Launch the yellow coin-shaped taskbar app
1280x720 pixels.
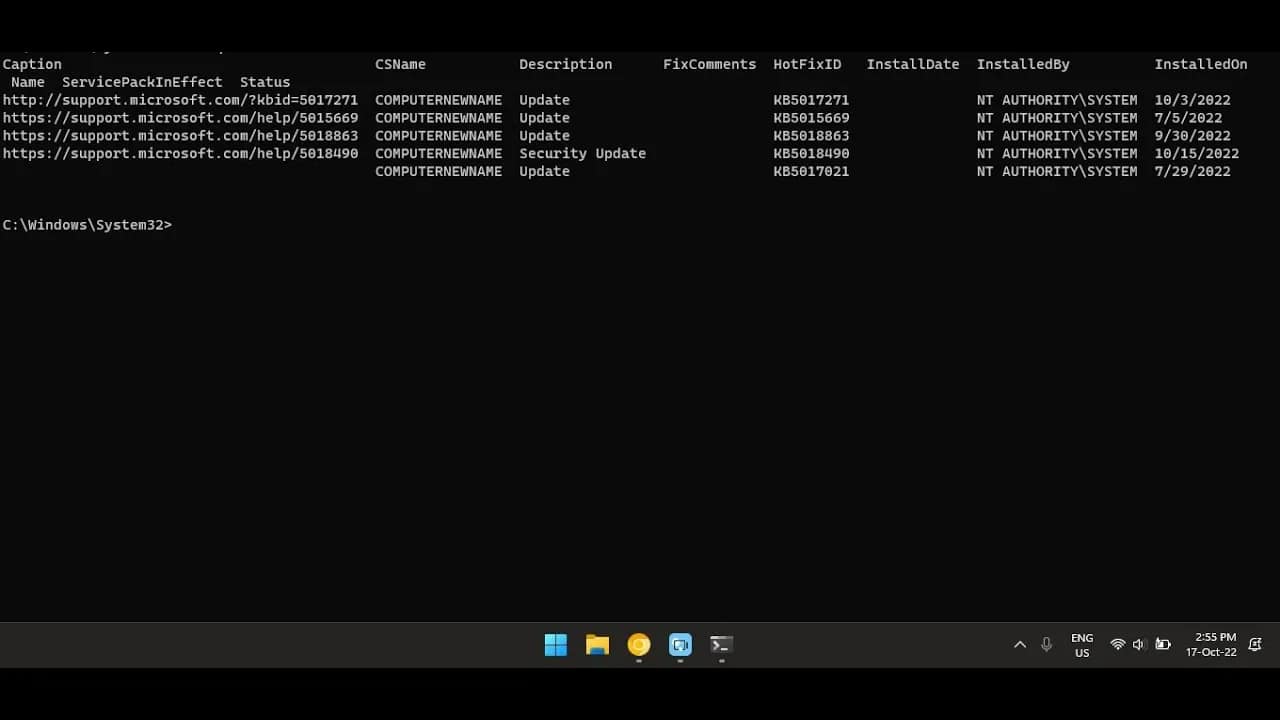638,645
